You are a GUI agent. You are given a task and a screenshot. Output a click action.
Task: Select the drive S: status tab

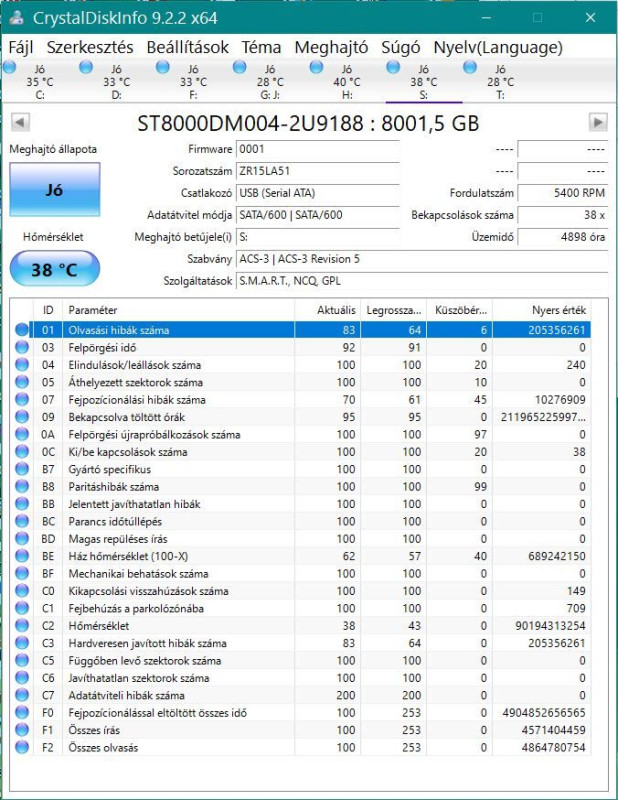coord(424,82)
